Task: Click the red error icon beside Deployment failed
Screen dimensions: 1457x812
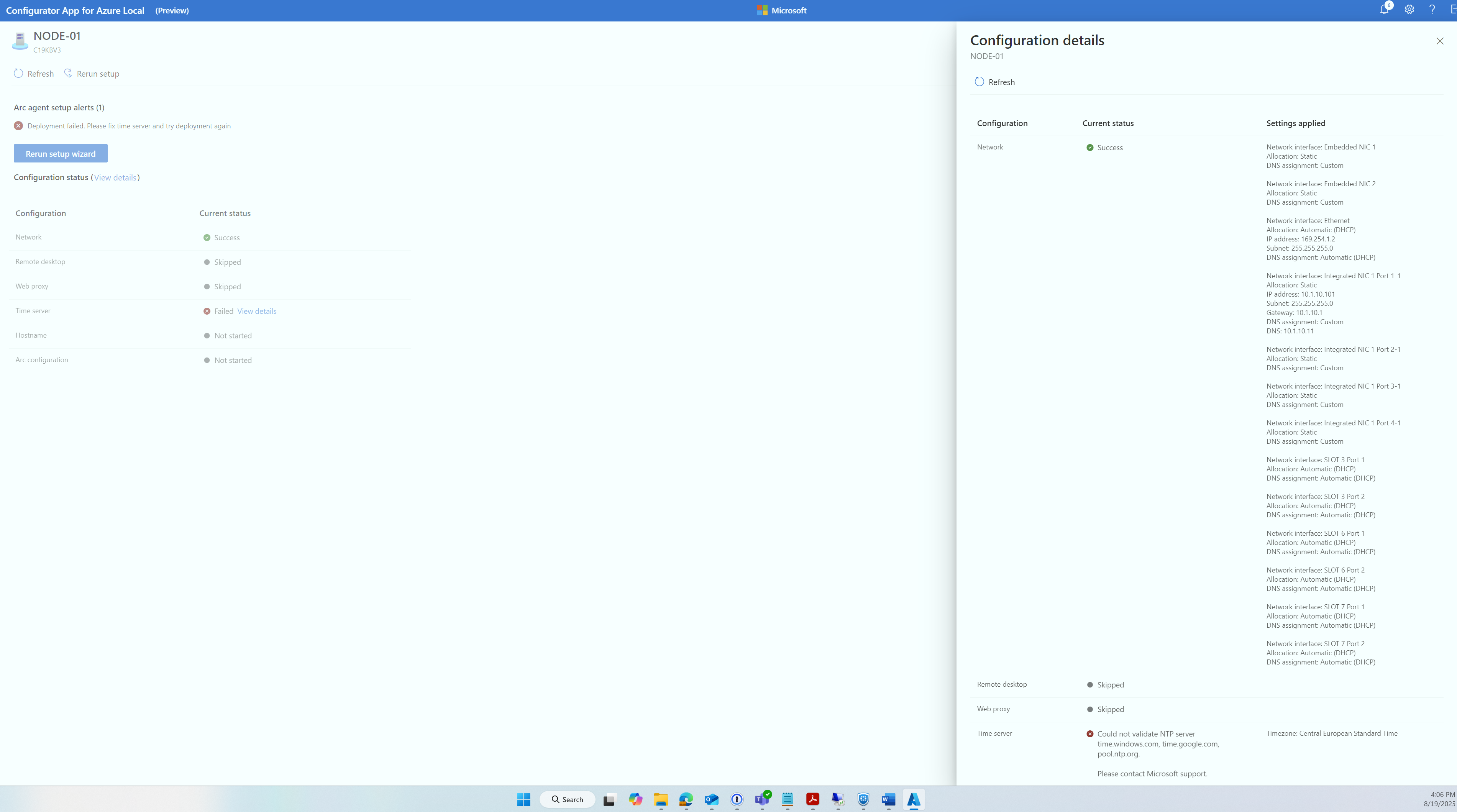Action: (x=19, y=126)
